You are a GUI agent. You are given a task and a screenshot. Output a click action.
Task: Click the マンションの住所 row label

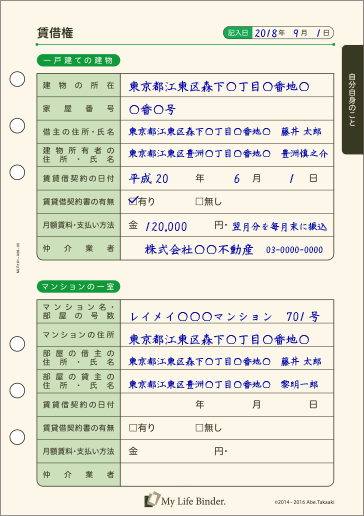[79, 335]
